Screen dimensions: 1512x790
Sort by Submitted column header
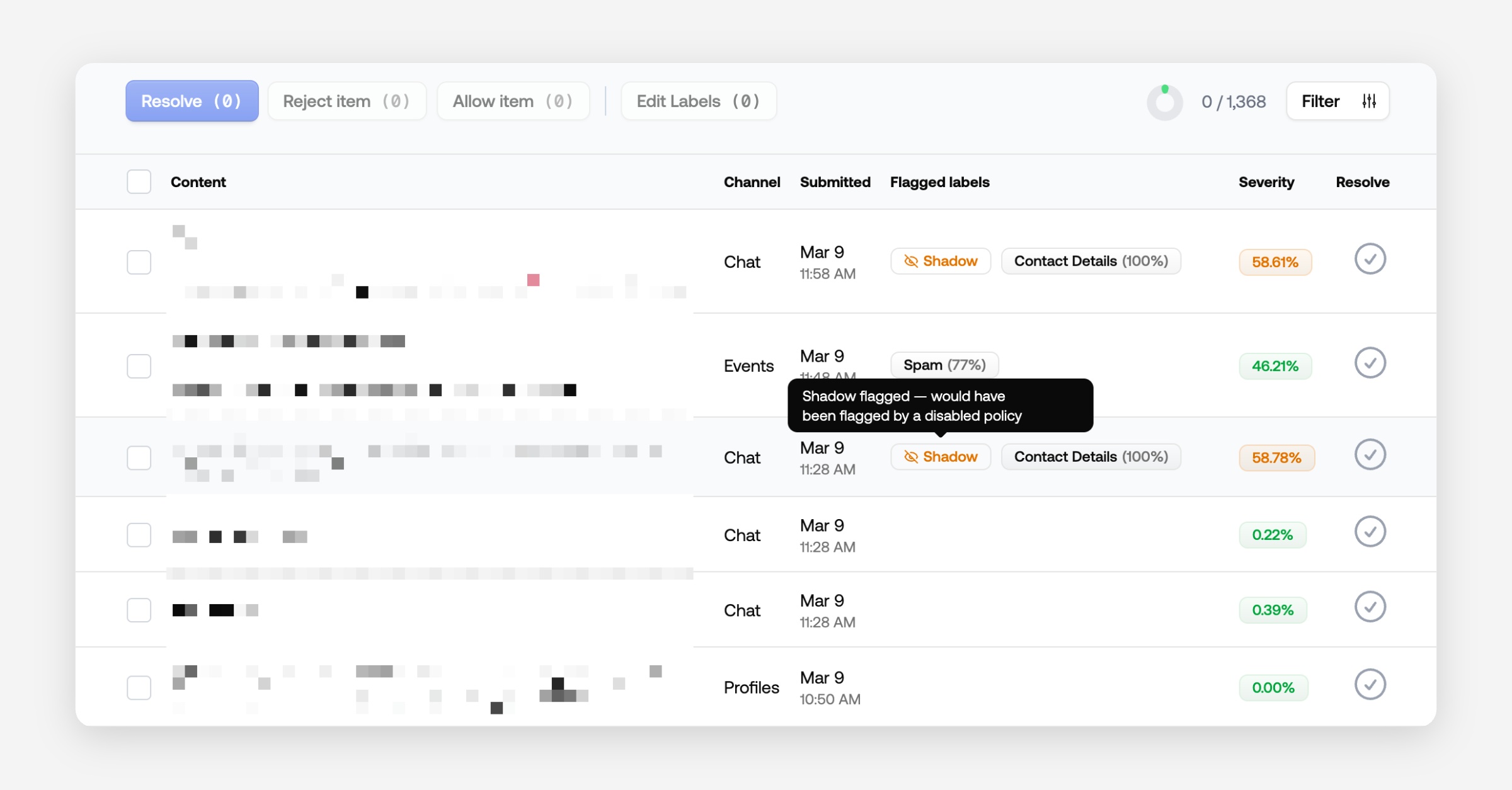pyautogui.click(x=835, y=182)
